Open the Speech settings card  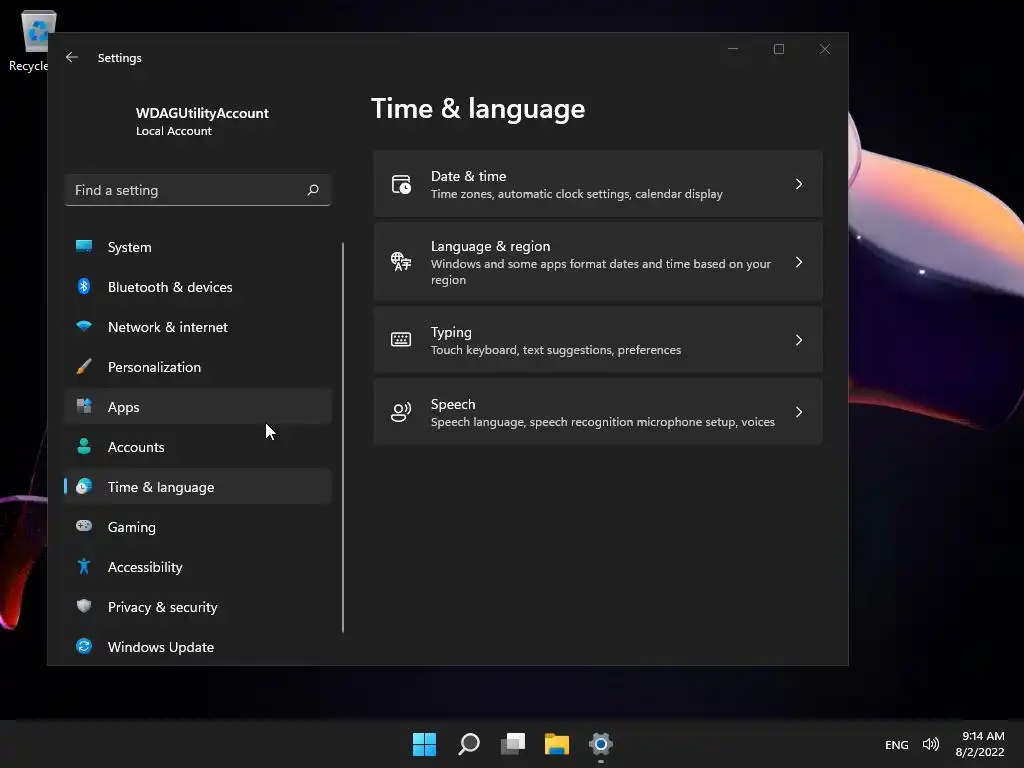[x=598, y=412]
